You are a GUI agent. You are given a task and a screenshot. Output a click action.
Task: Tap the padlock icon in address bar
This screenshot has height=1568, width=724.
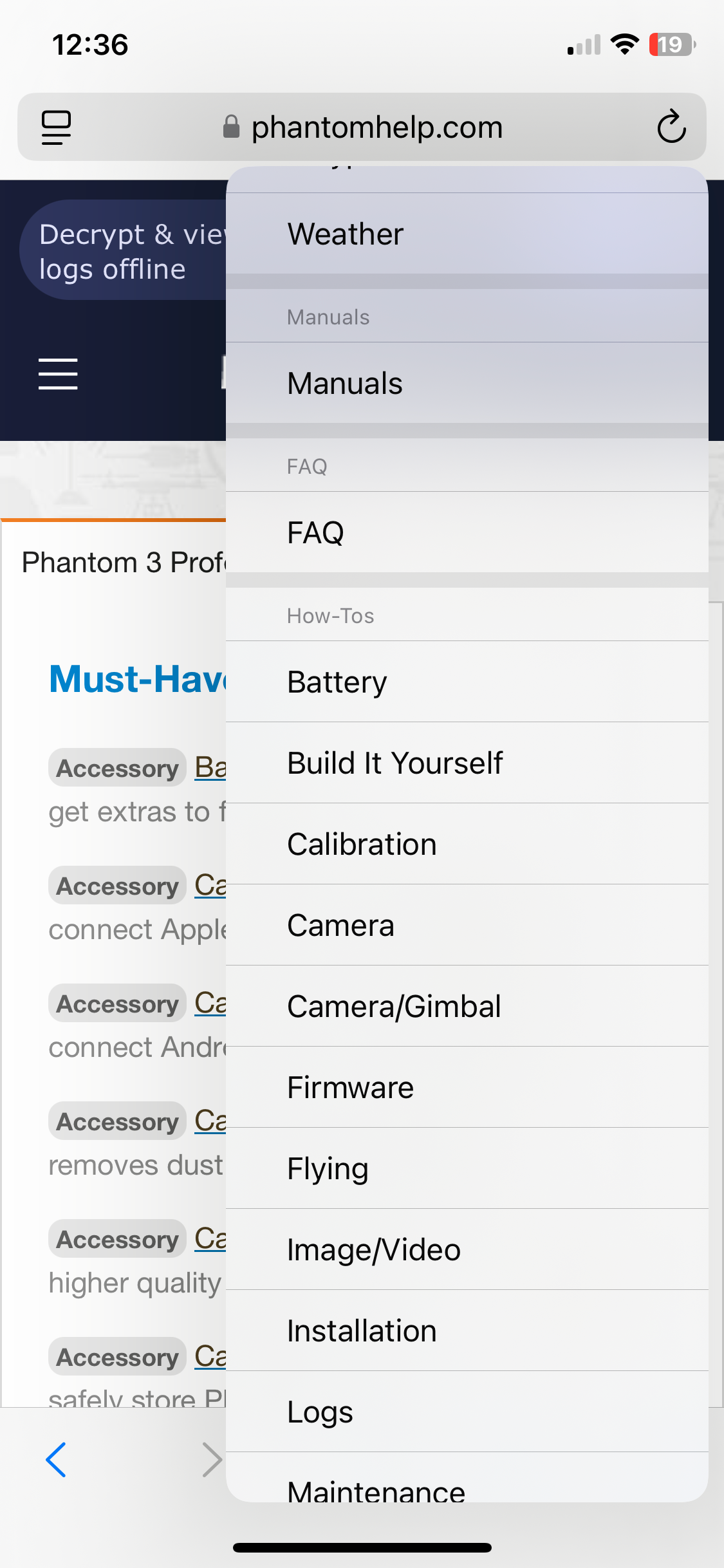231,126
